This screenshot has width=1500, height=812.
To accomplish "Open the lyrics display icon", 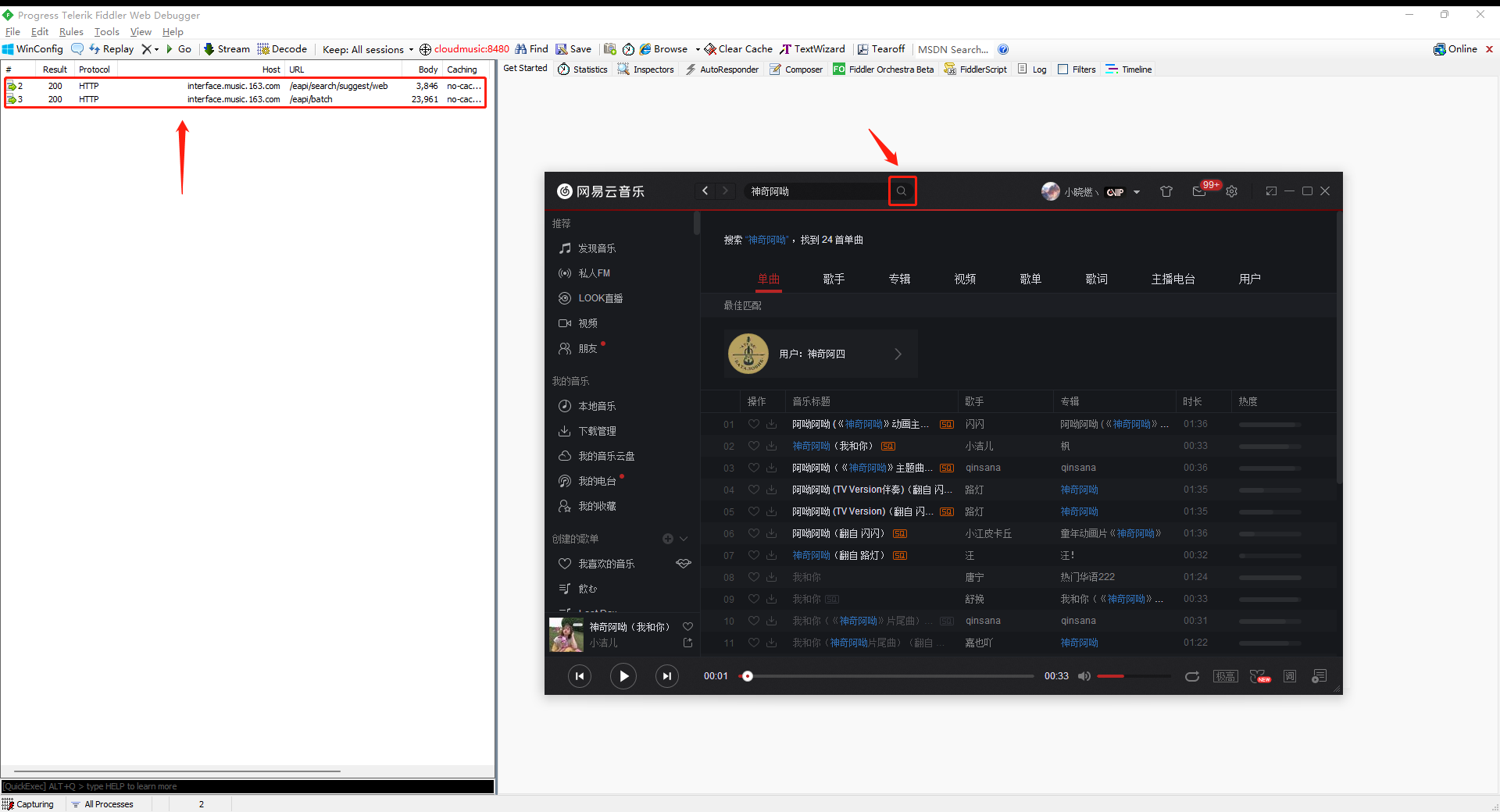I will 1290,676.
